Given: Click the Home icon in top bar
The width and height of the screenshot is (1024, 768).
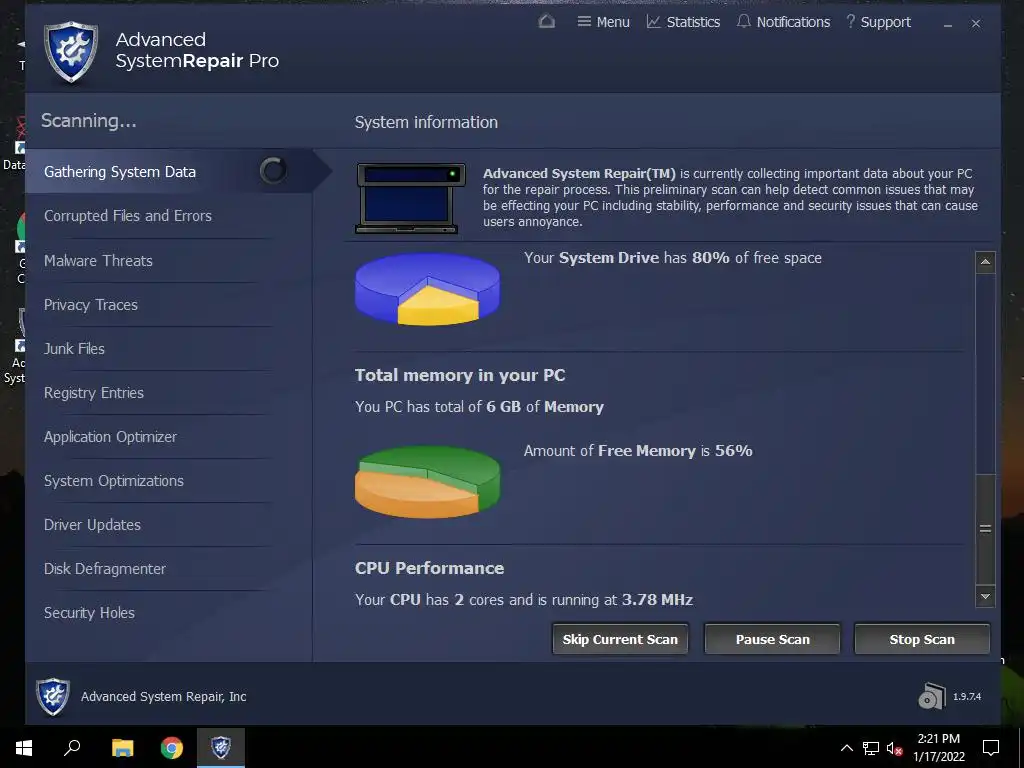Looking at the screenshot, I should (547, 22).
